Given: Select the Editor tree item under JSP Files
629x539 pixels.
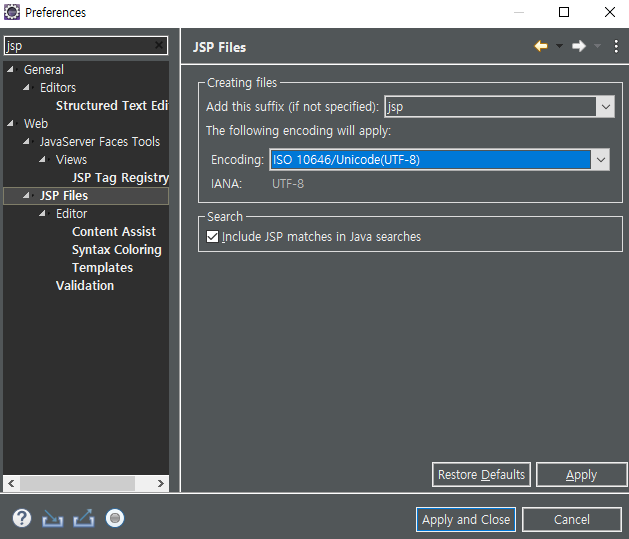Looking at the screenshot, I should coord(71,213).
